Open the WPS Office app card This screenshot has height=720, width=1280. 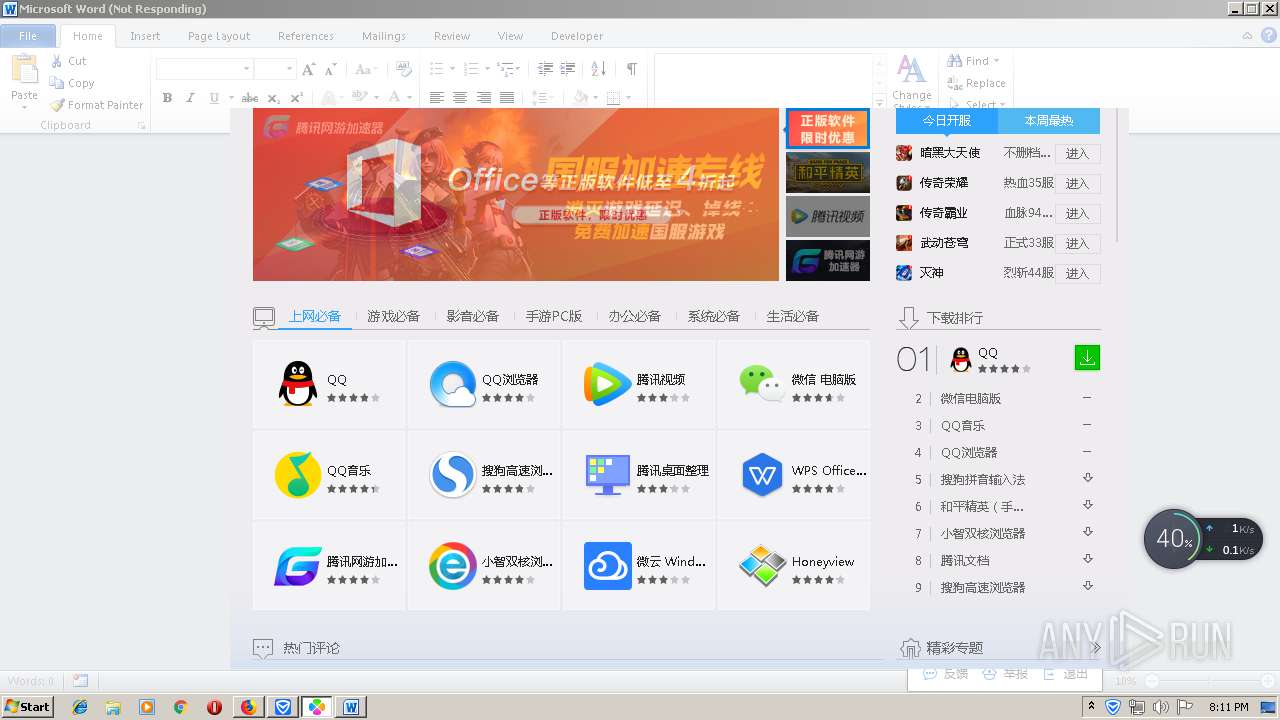pos(793,475)
